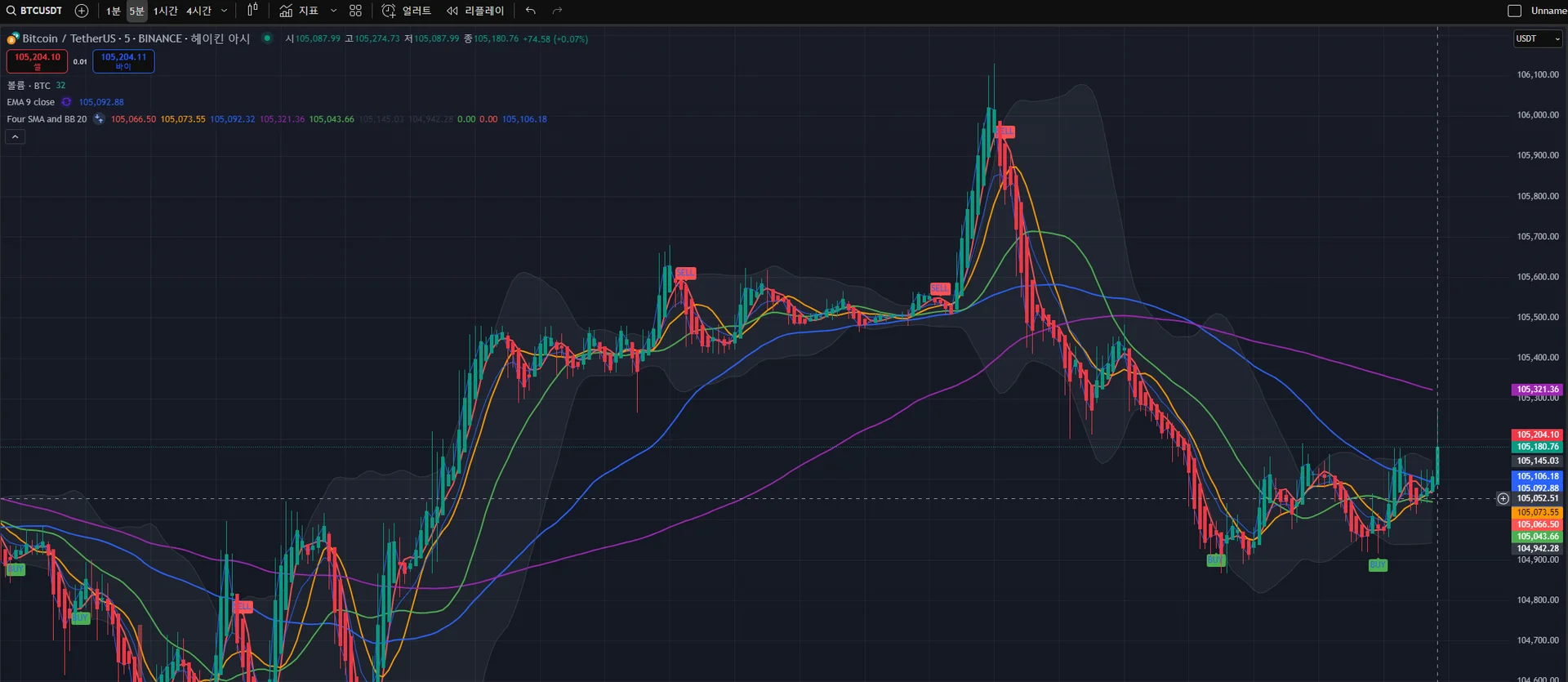Click the 106,100.00 price scale tick
The image size is (1568, 682).
click(x=1538, y=74)
